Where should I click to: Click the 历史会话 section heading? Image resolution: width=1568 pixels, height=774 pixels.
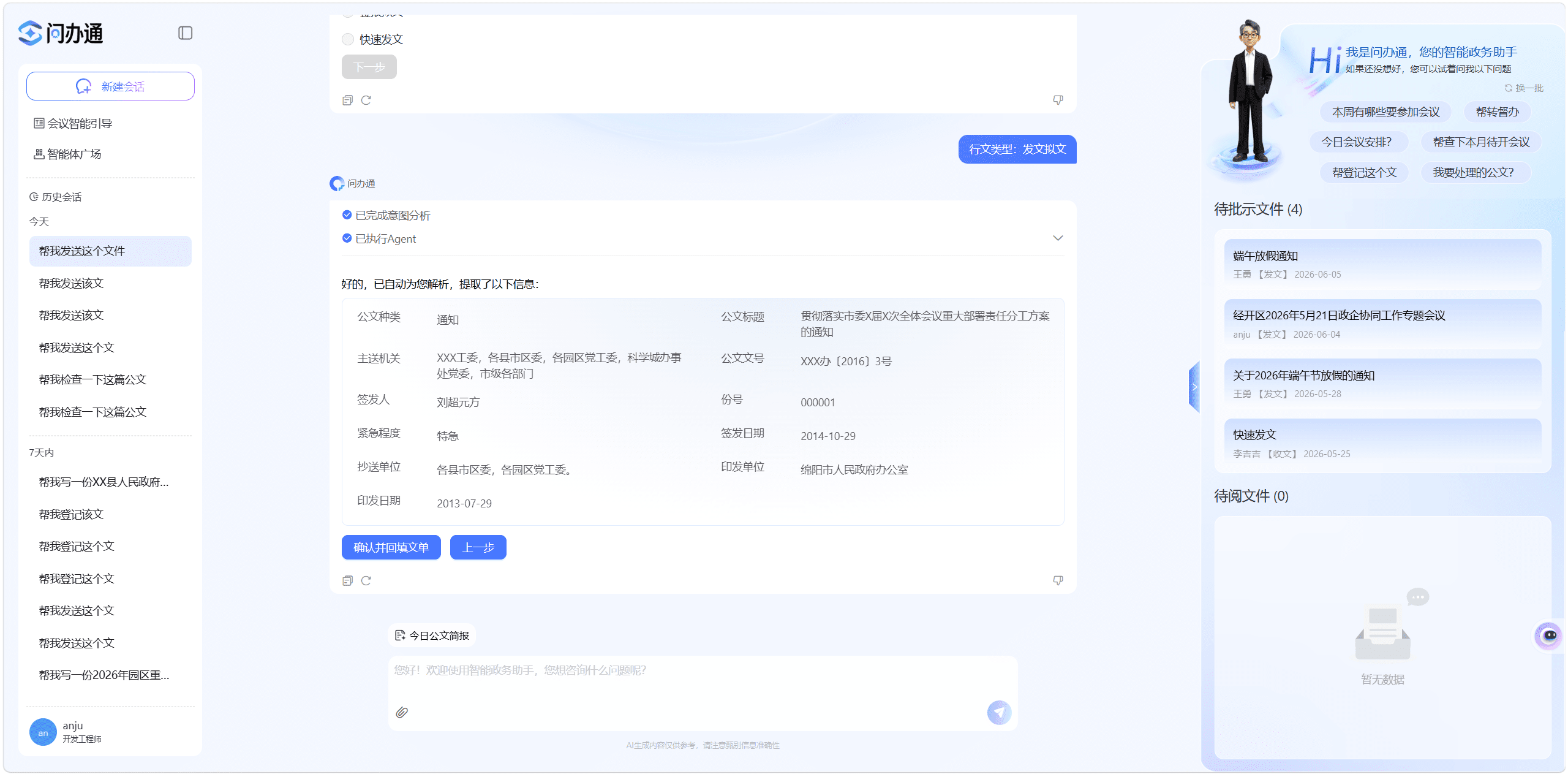click(55, 197)
